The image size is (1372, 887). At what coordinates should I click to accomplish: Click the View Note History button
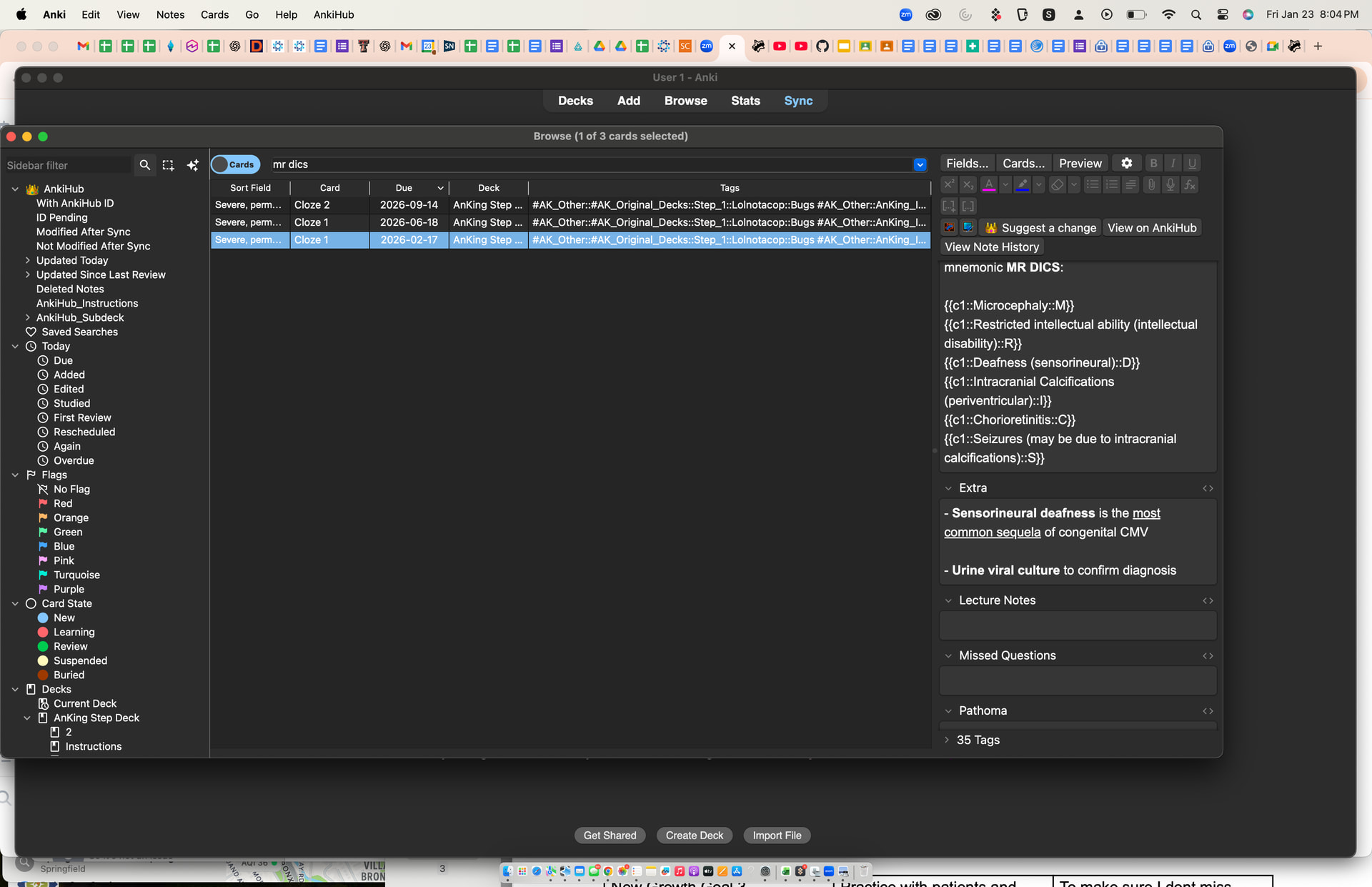(991, 247)
